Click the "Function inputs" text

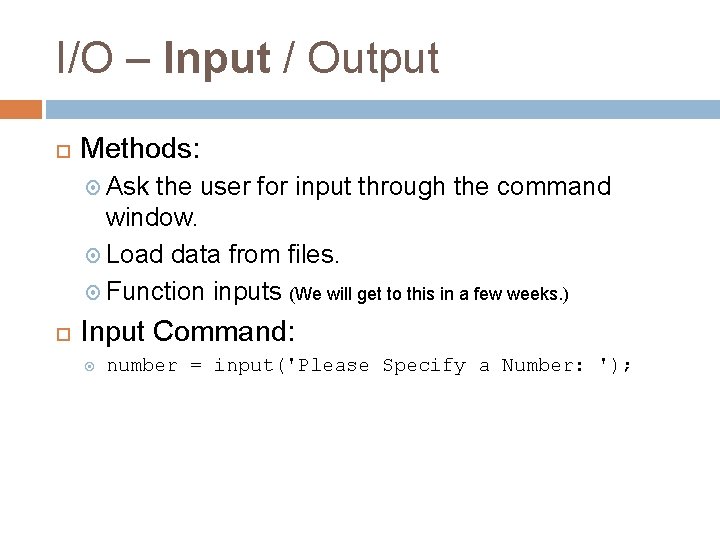coord(194,291)
